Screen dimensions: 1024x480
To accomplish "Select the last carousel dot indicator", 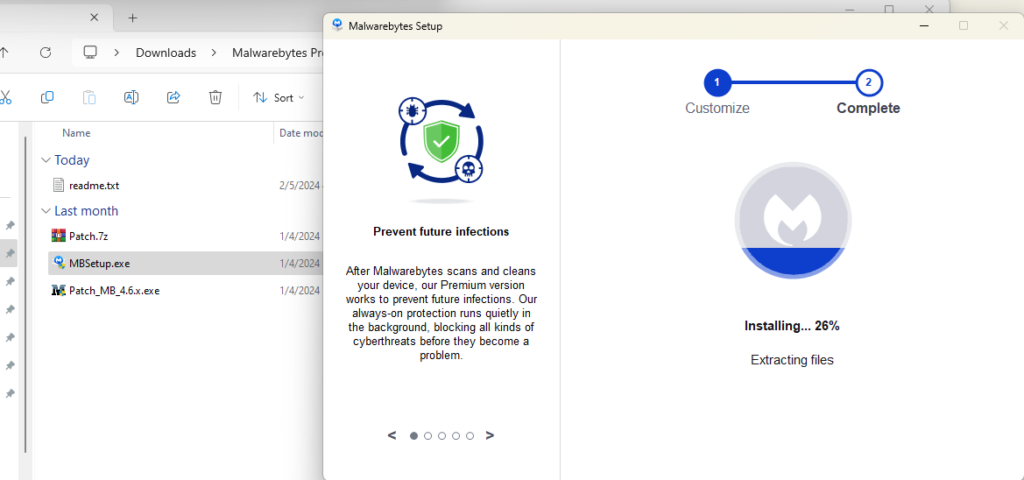I will point(470,436).
